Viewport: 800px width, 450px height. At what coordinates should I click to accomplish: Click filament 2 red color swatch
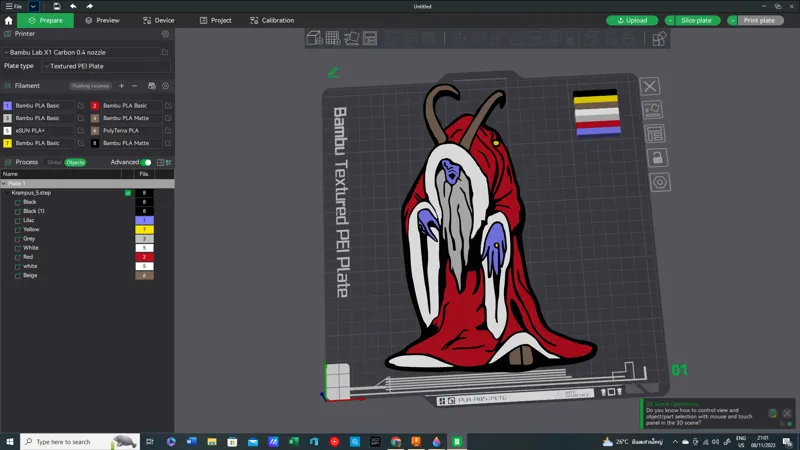(x=94, y=106)
